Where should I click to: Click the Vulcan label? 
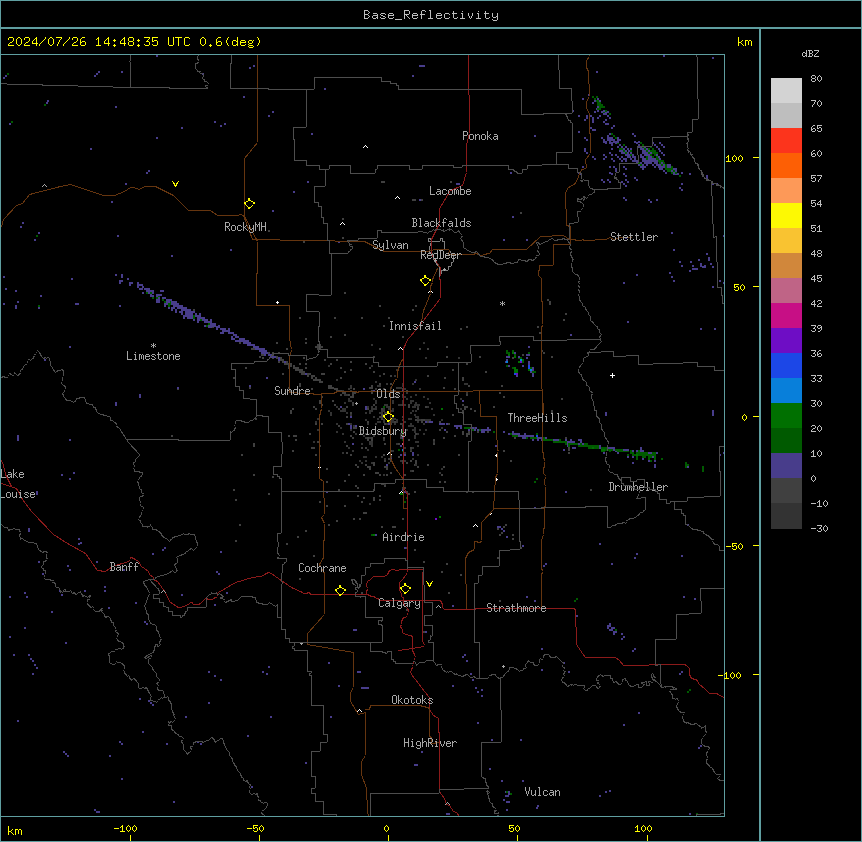point(542,792)
